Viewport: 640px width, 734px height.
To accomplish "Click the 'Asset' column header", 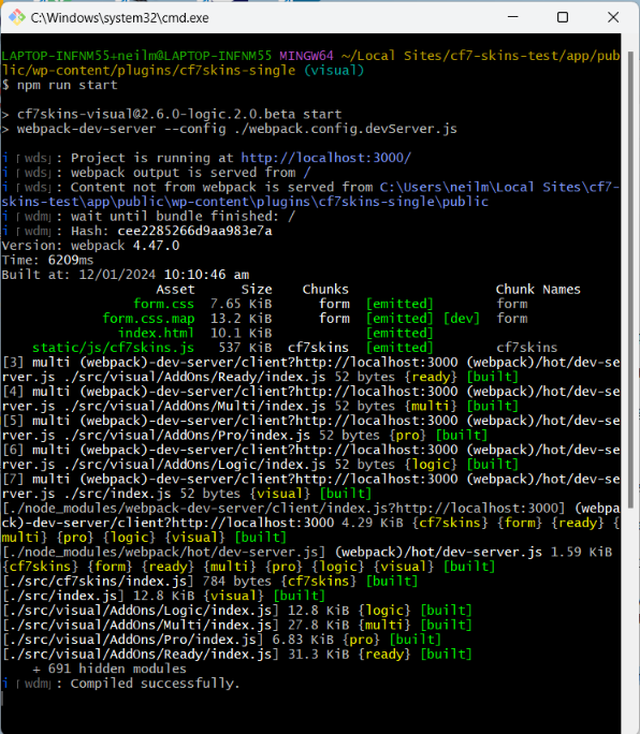I will [175, 289].
